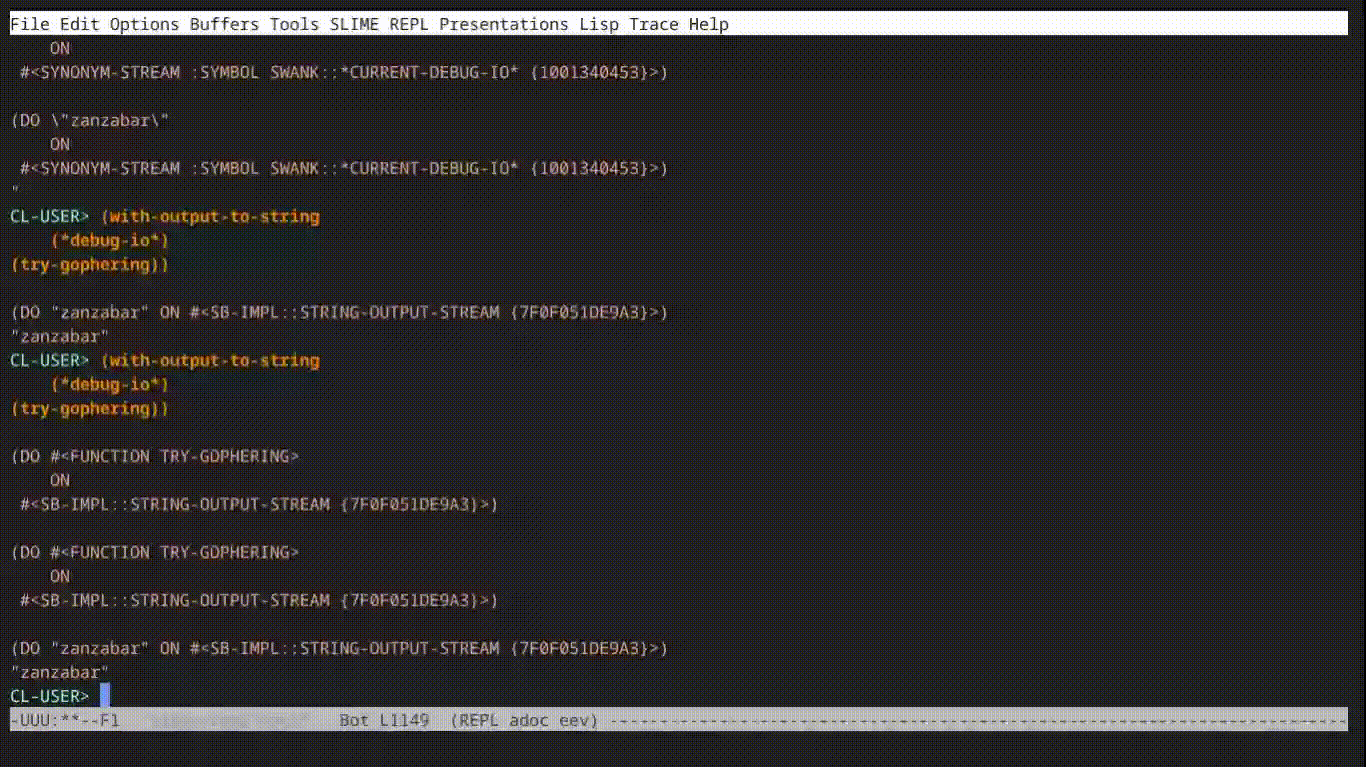Open the REPL menu in menu bar
This screenshot has width=1366, height=767.
409,24
